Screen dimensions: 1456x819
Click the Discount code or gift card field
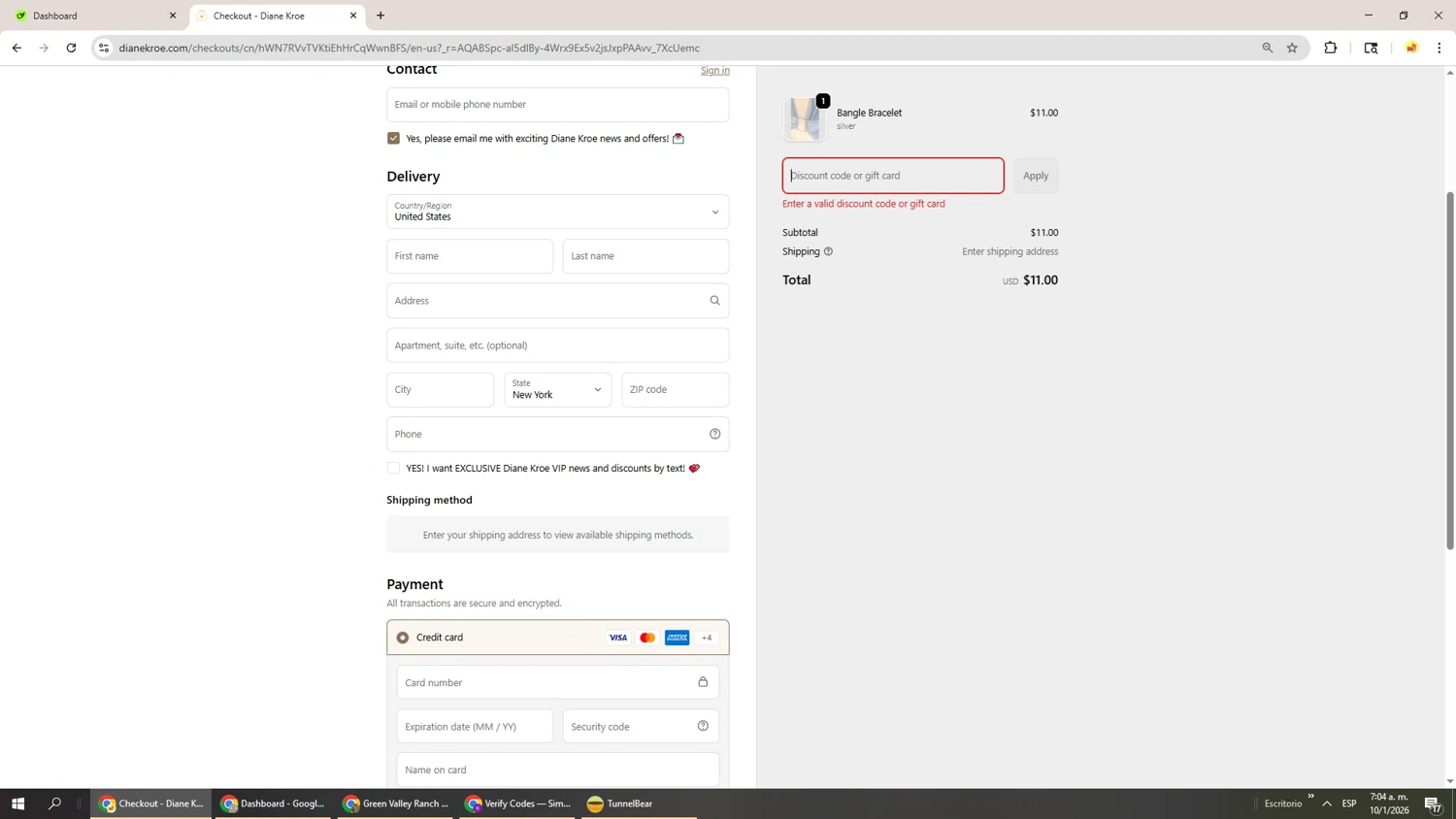coord(893,176)
